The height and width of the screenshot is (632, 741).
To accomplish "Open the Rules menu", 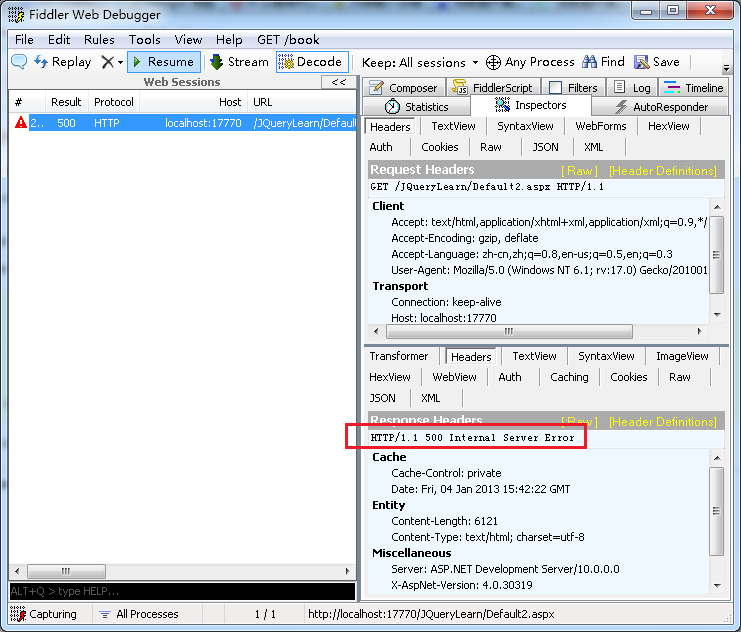I will pos(99,40).
